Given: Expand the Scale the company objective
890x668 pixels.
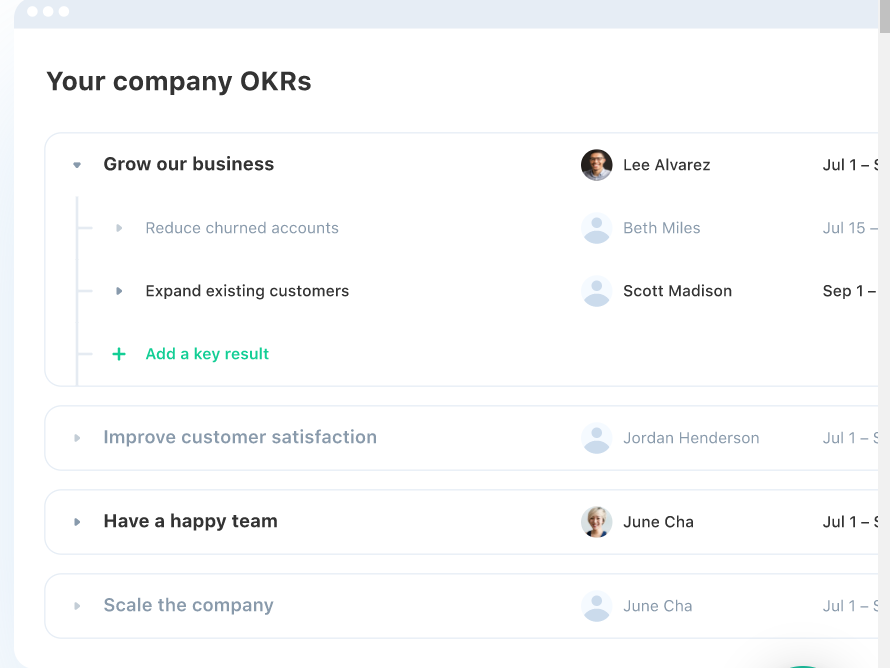Looking at the screenshot, I should (x=77, y=606).
